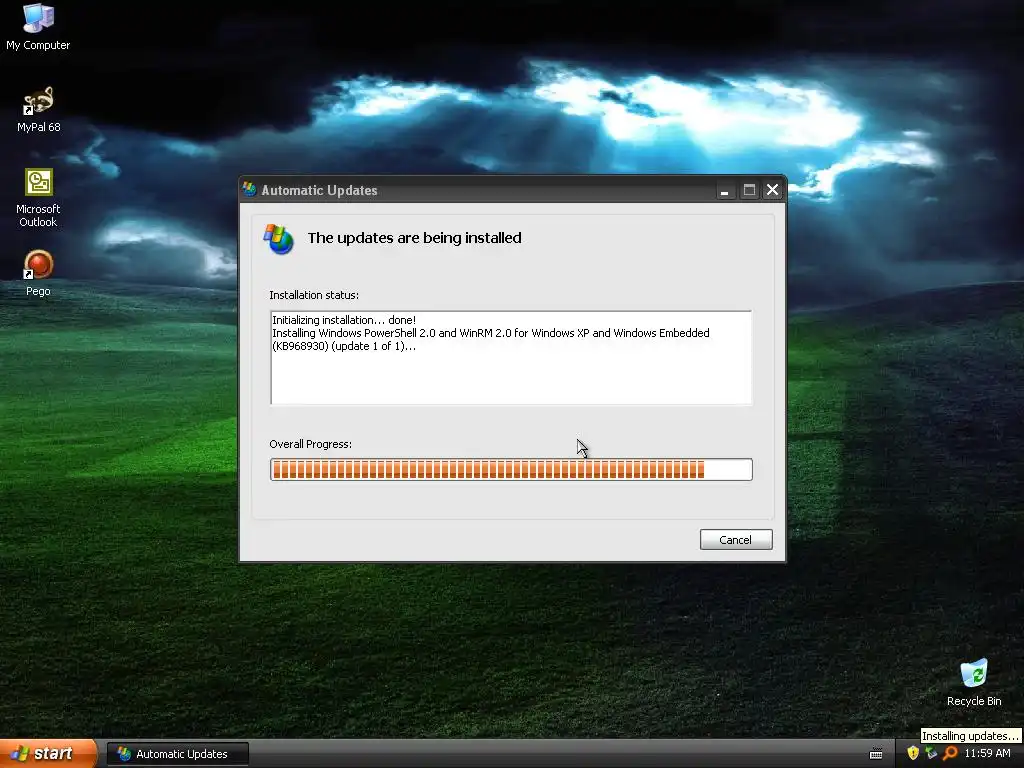1024x768 pixels.
Task: Click the 'Installation status:' label
Action: [x=314, y=295]
